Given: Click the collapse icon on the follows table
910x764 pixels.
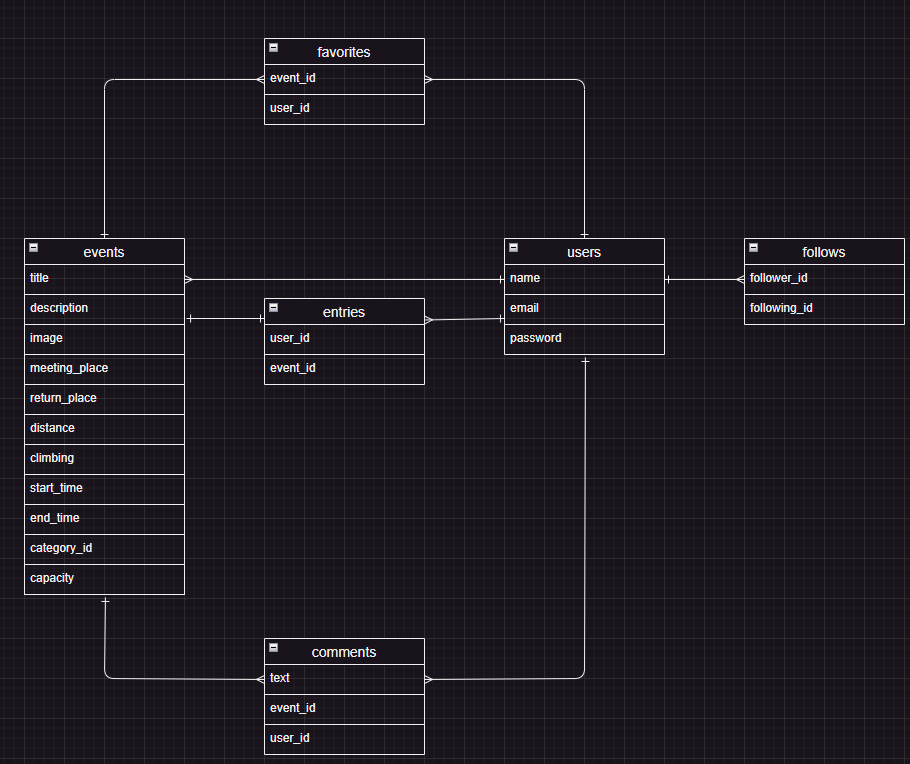Looking at the screenshot, I should pos(753,247).
